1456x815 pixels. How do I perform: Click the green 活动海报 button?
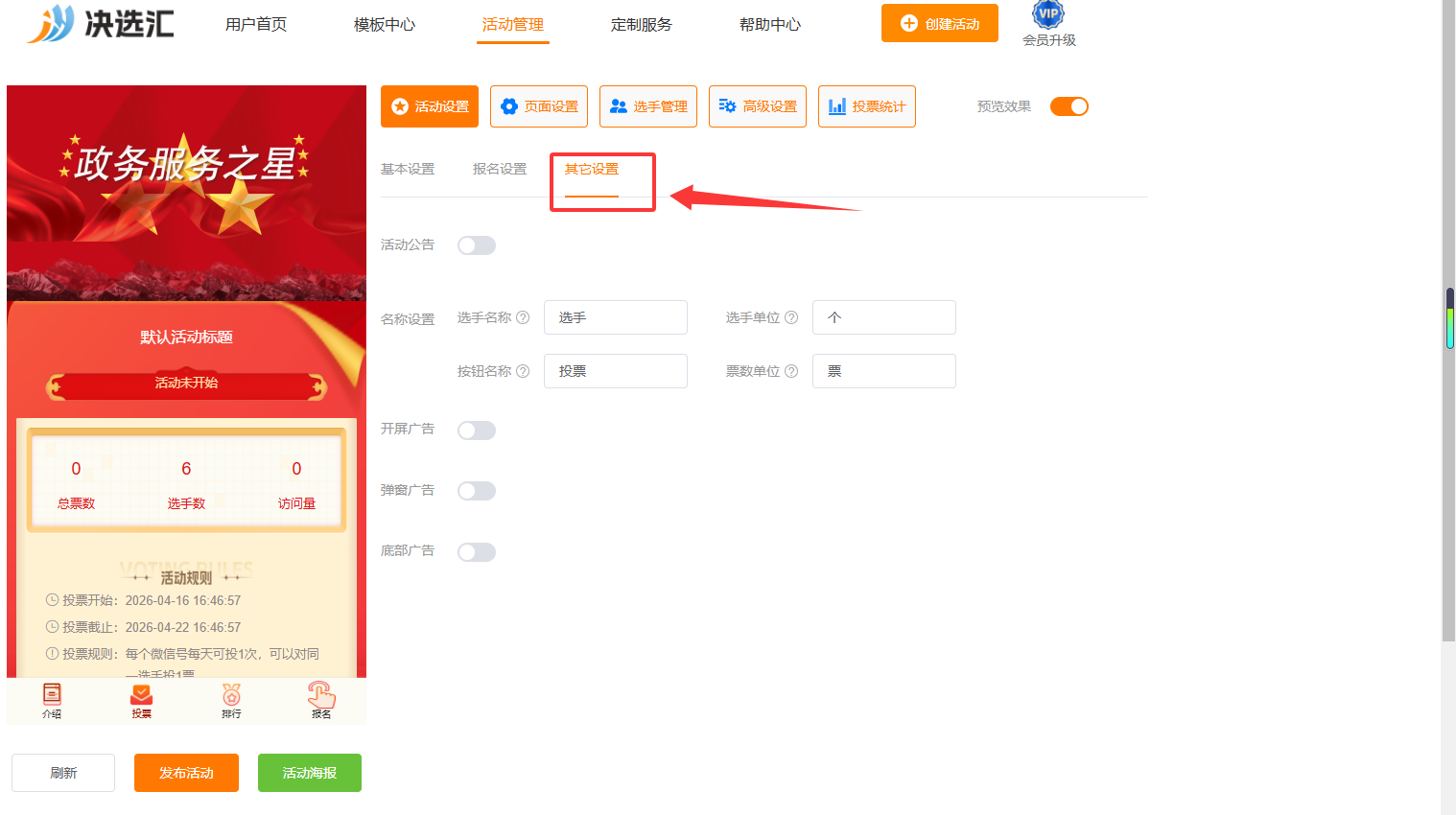310,773
